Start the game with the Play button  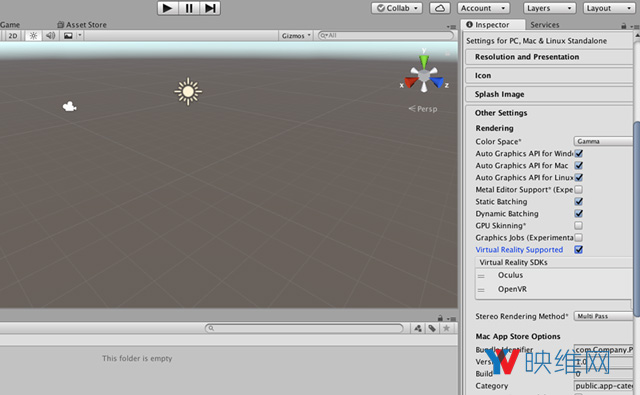point(168,8)
